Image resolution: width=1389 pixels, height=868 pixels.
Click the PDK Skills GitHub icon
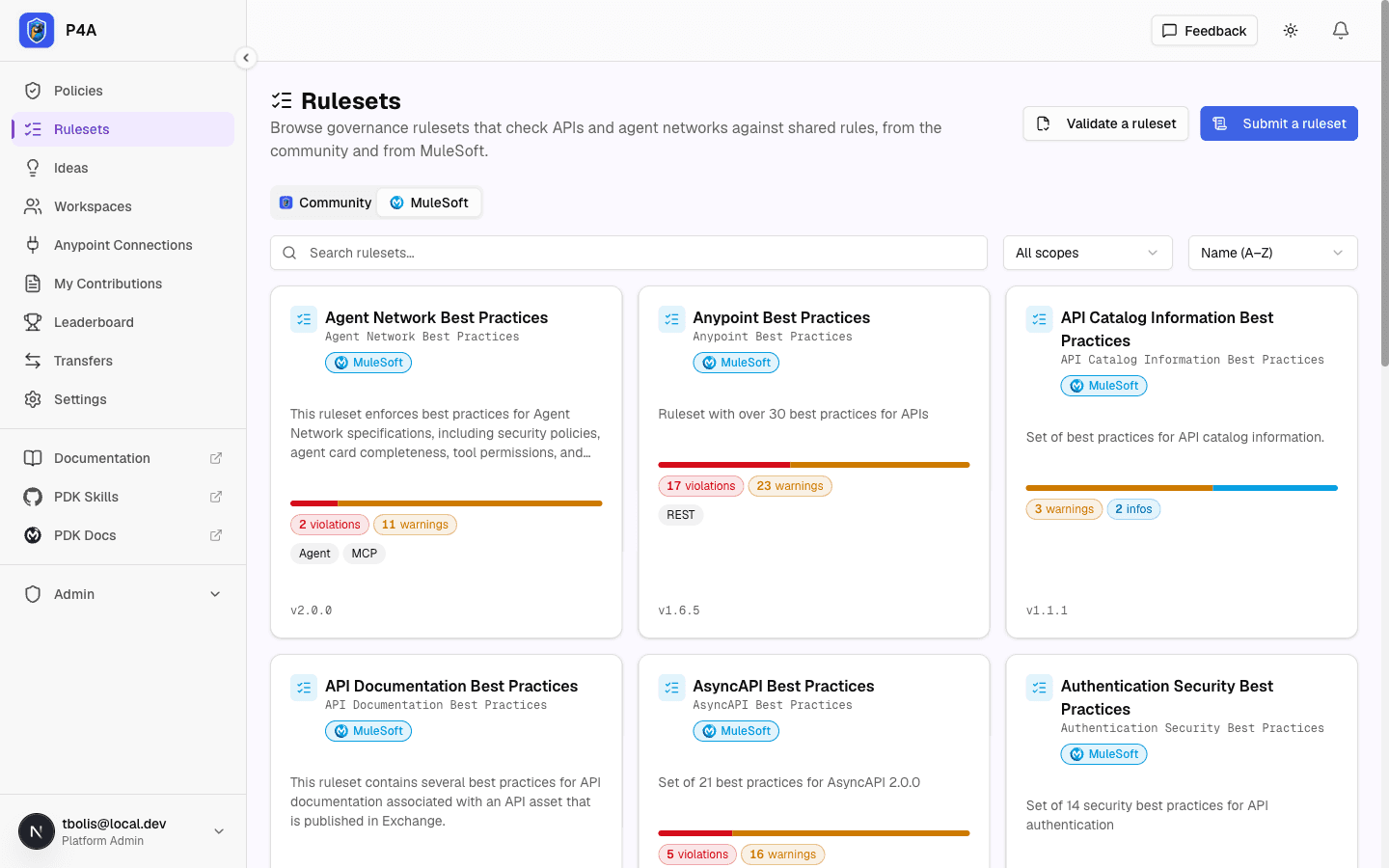tap(33, 497)
